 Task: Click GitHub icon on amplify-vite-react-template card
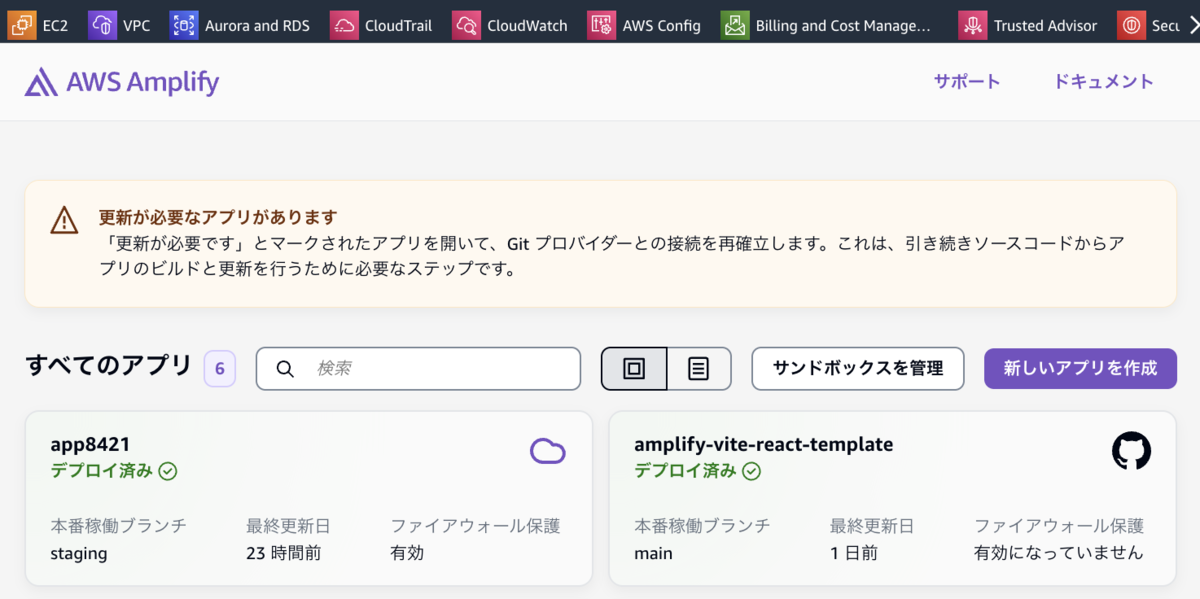point(1131,452)
